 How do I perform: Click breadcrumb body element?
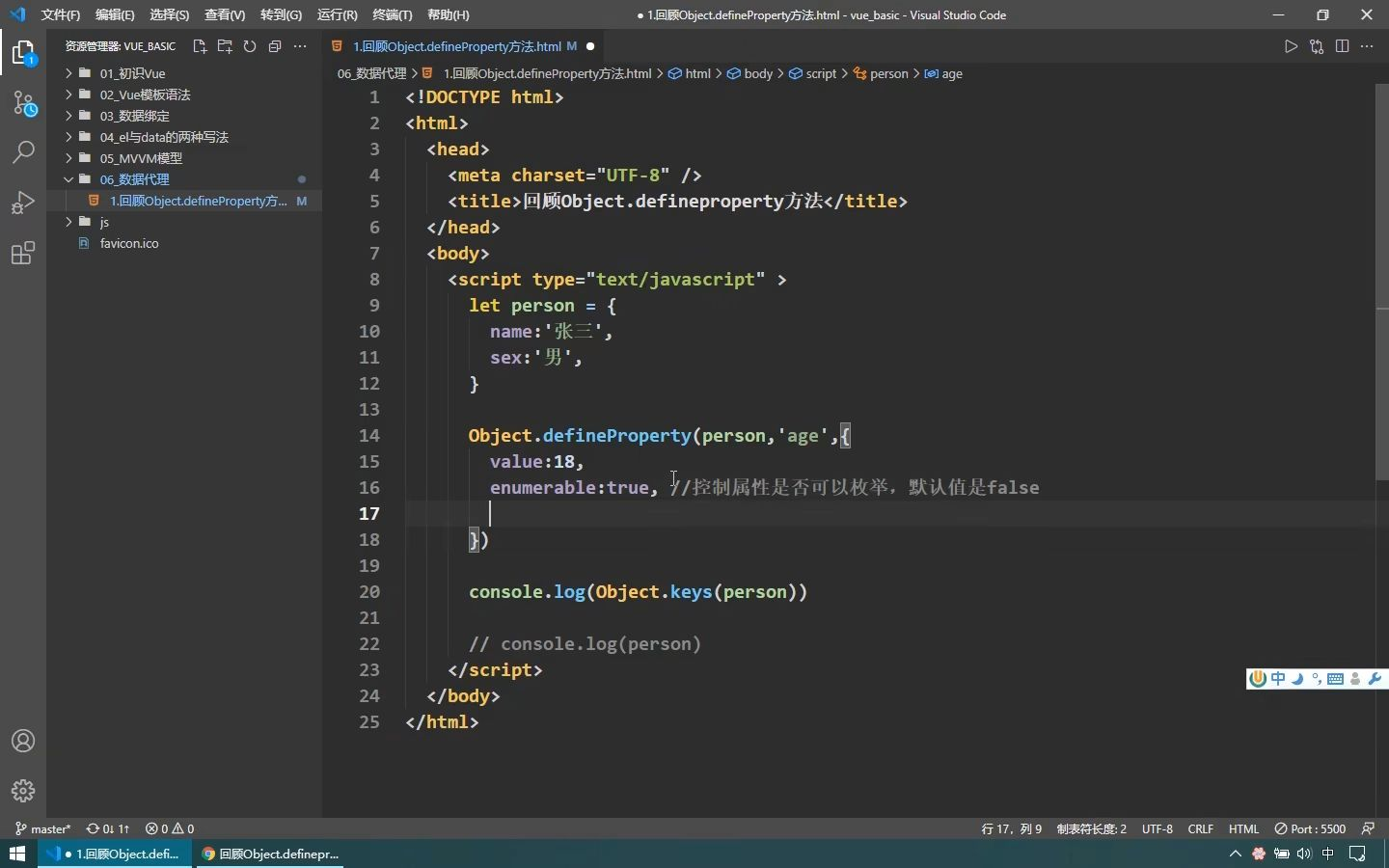pyautogui.click(x=750, y=73)
